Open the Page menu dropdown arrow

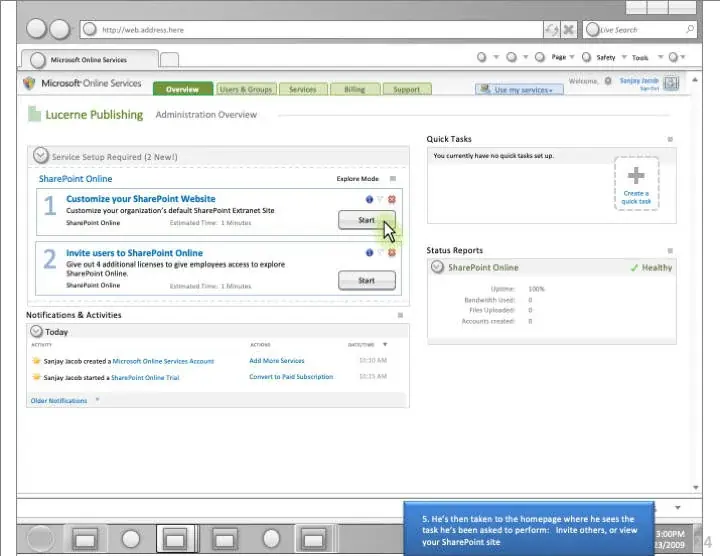572,57
